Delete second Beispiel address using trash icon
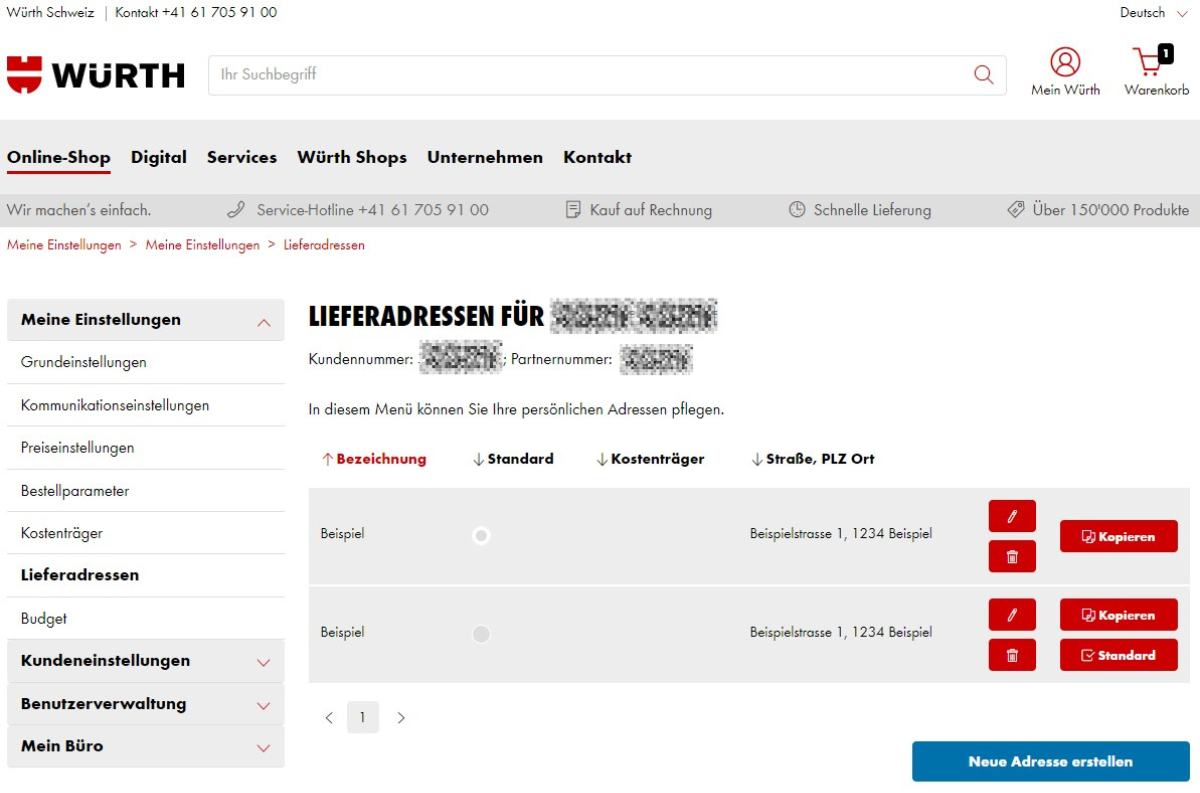Image resolution: width=1200 pixels, height=793 pixels. tap(1012, 655)
